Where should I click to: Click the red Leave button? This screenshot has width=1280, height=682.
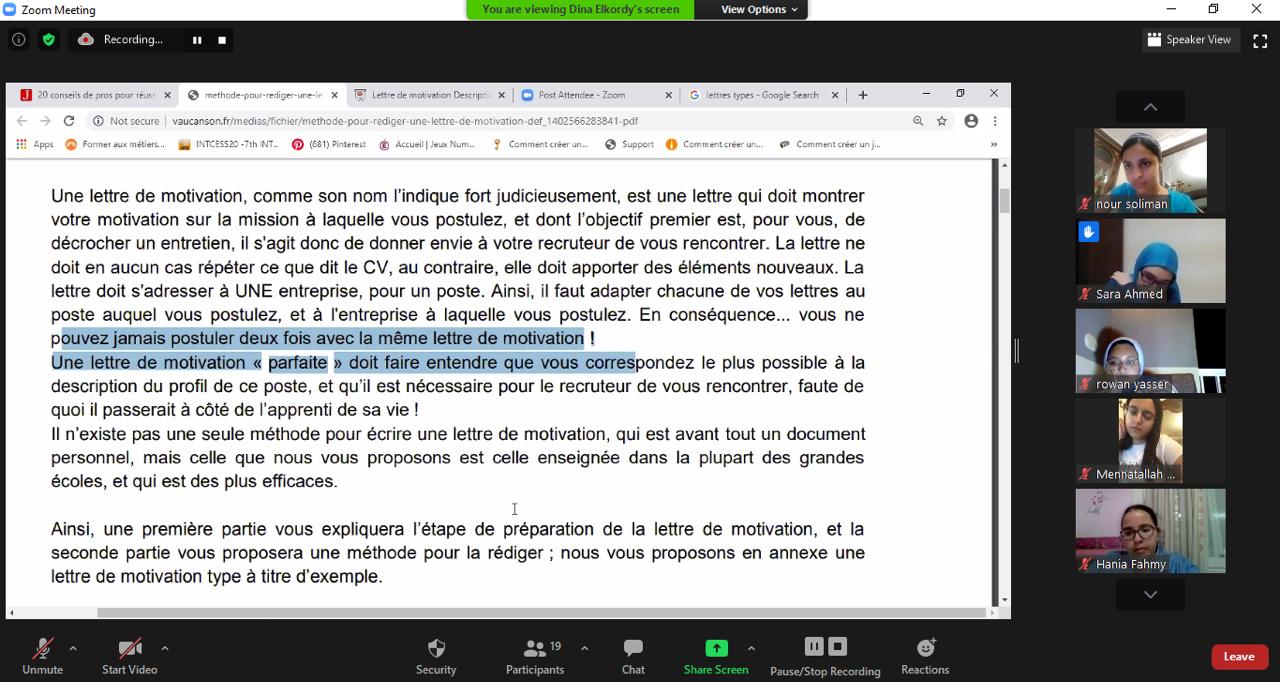[x=1239, y=657]
